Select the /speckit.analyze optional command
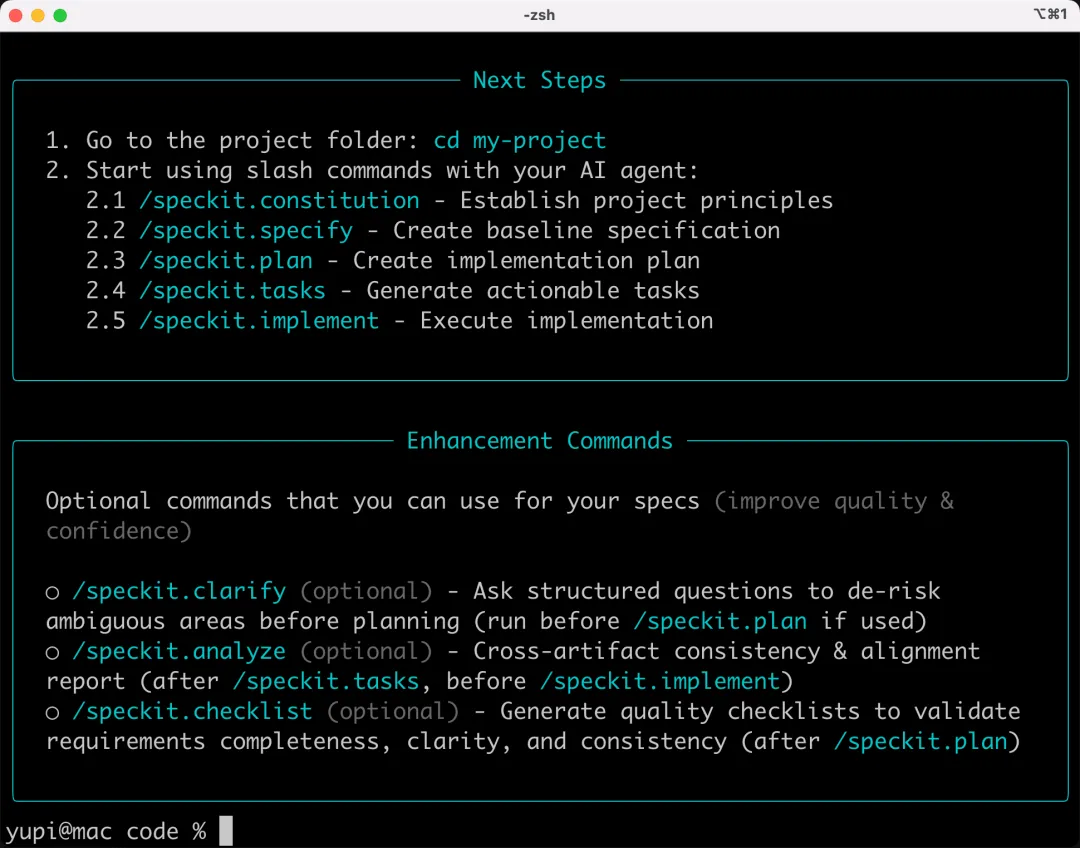 click(x=179, y=652)
